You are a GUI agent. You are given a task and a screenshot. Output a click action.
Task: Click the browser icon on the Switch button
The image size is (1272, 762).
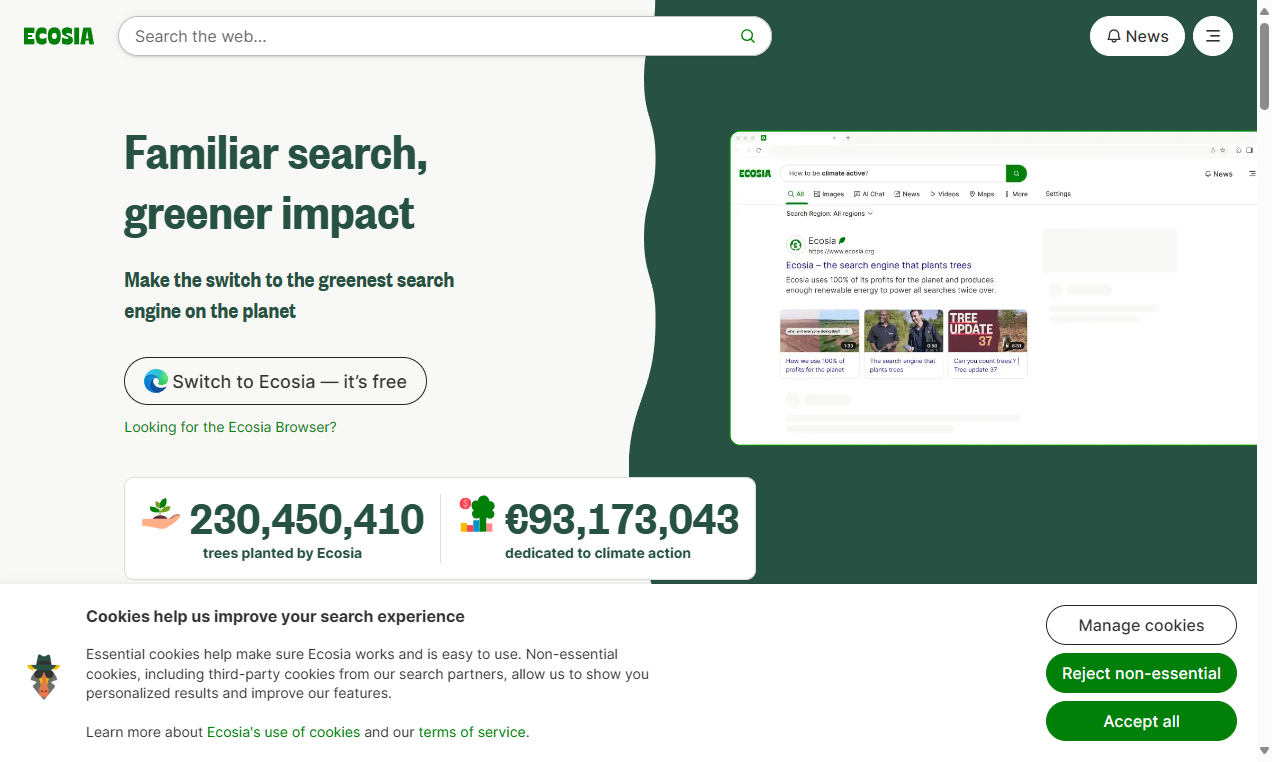point(156,381)
